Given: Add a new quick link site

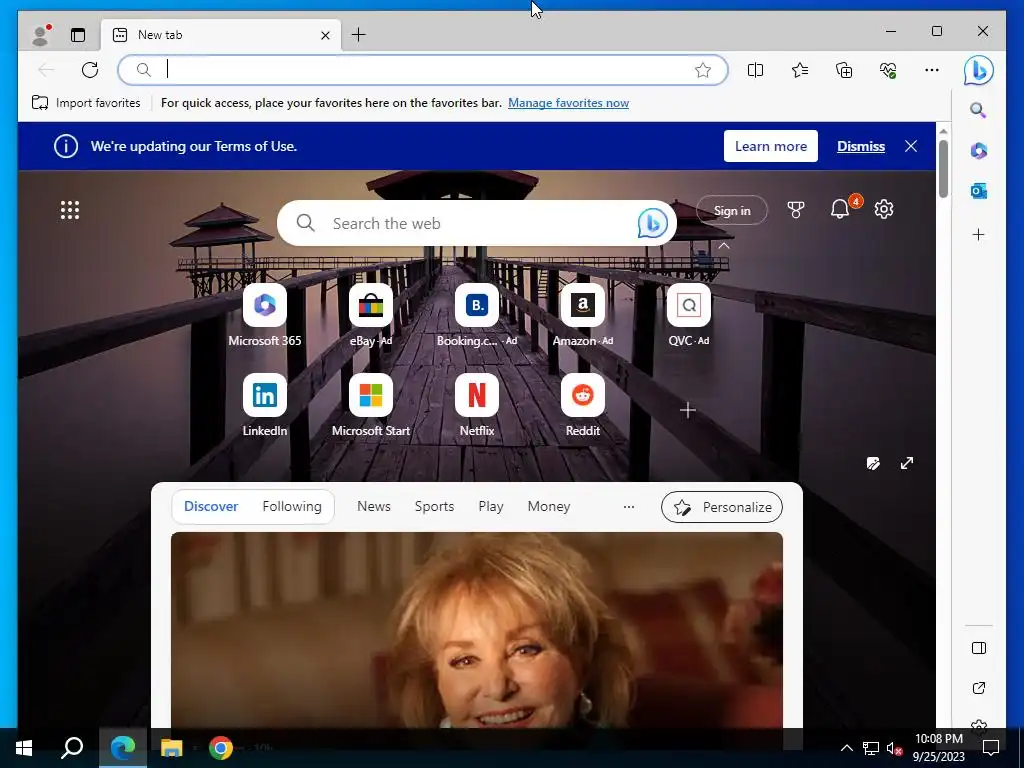Looking at the screenshot, I should pos(688,410).
